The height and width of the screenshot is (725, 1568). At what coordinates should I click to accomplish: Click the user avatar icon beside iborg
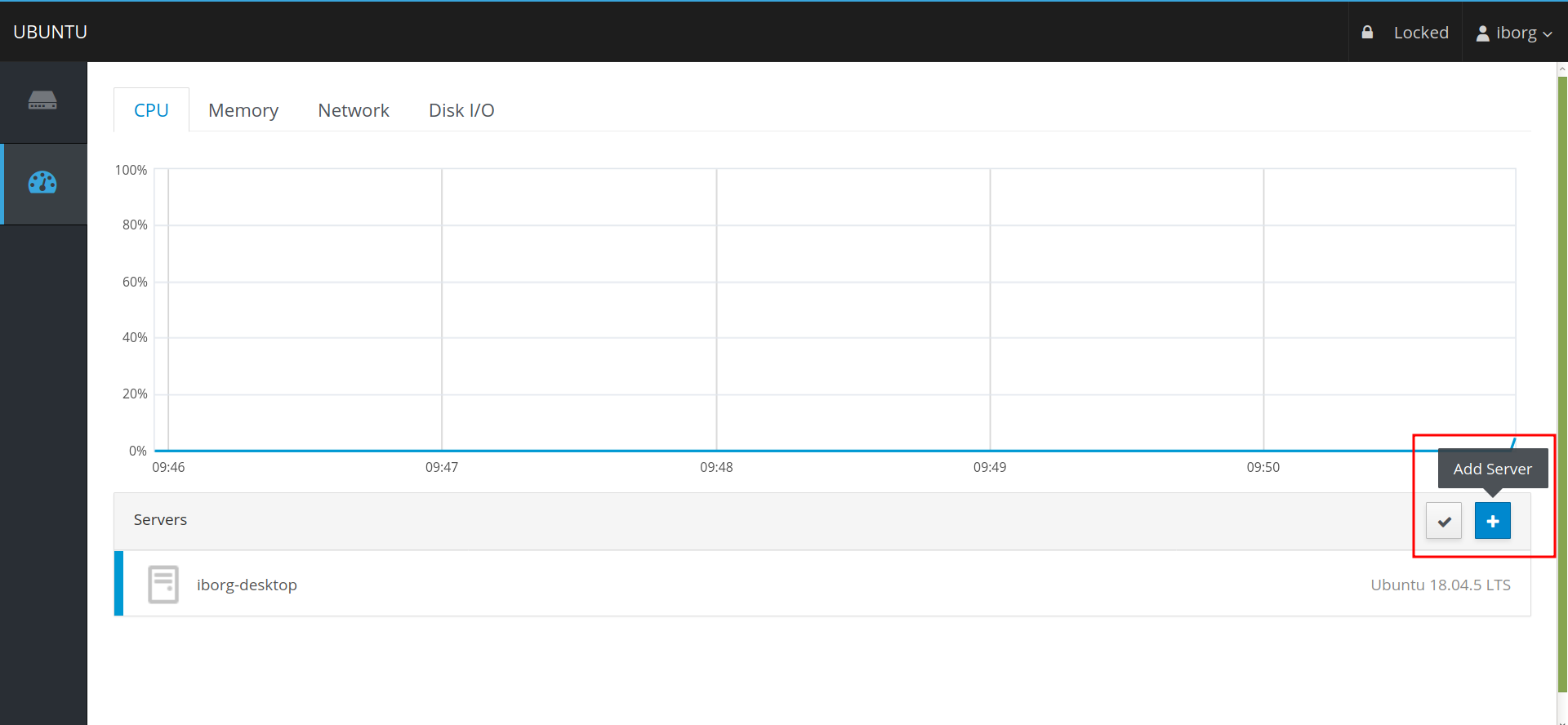click(1482, 33)
